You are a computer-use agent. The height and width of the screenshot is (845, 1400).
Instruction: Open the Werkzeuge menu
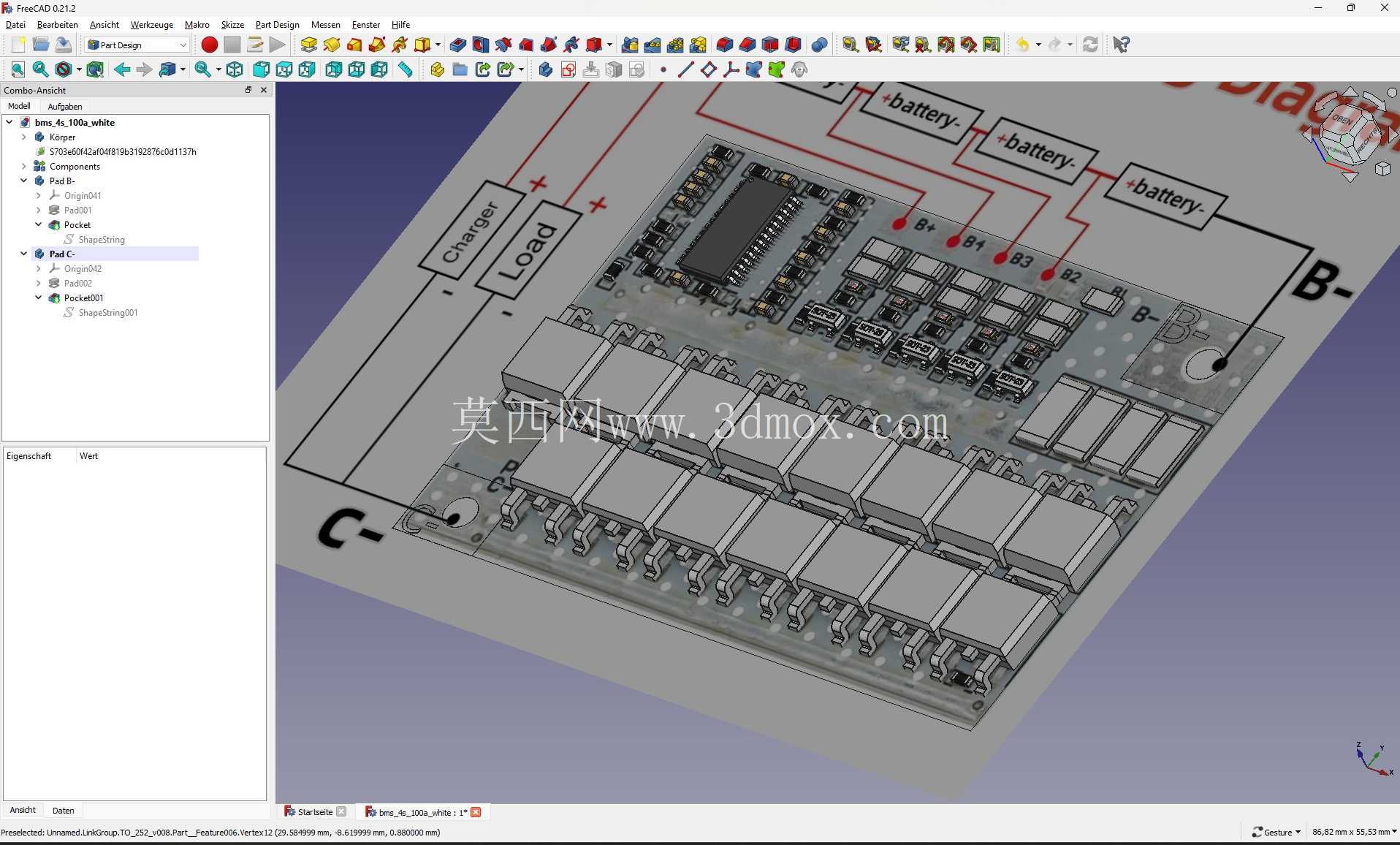tap(152, 24)
